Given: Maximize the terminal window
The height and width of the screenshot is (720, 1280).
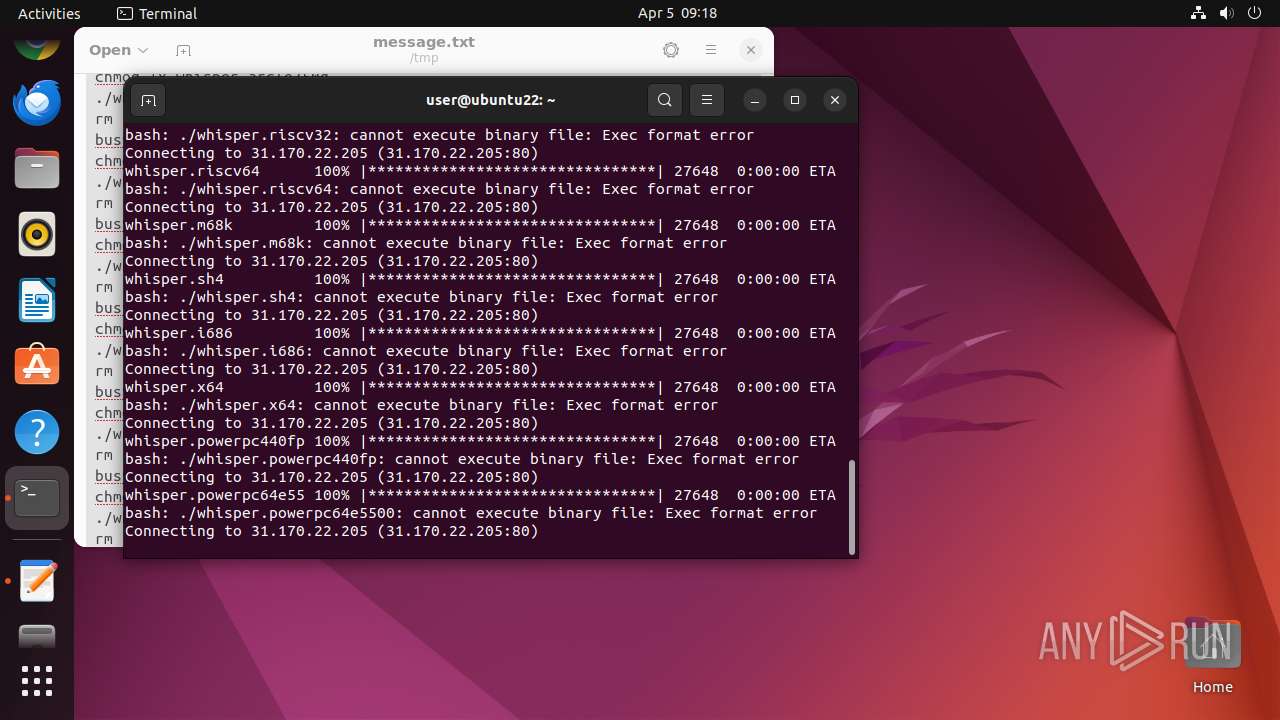Looking at the screenshot, I should 795,100.
